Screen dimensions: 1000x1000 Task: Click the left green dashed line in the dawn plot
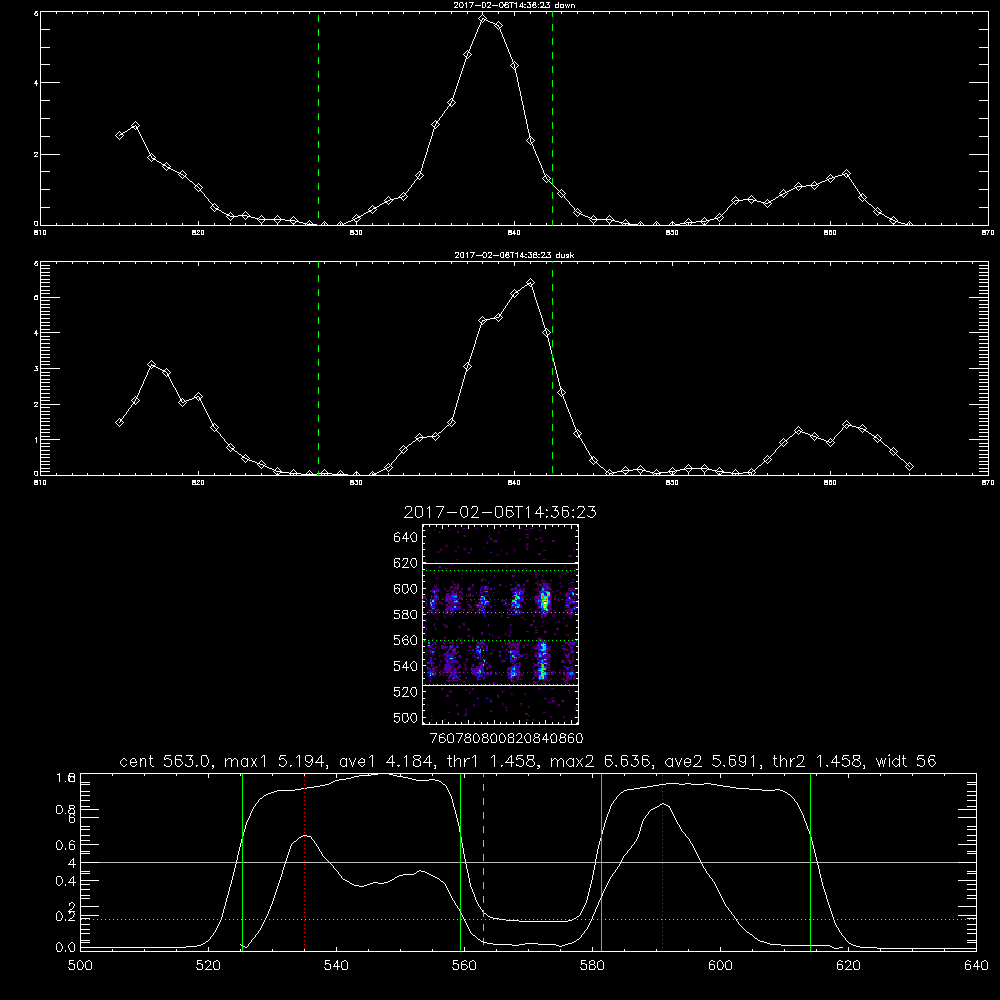pyautogui.click(x=318, y=119)
